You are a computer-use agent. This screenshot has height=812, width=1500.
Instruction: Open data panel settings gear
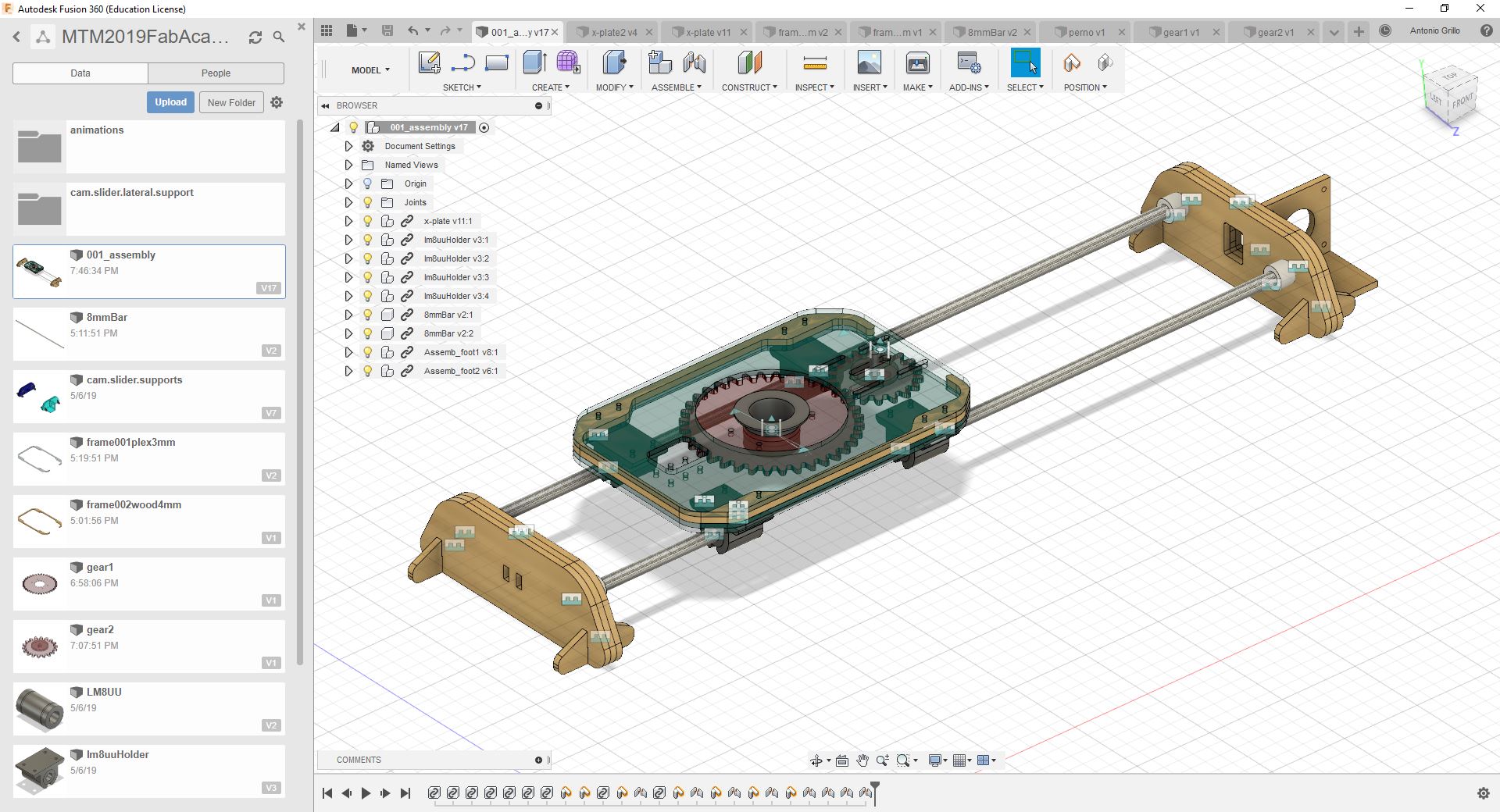click(277, 102)
